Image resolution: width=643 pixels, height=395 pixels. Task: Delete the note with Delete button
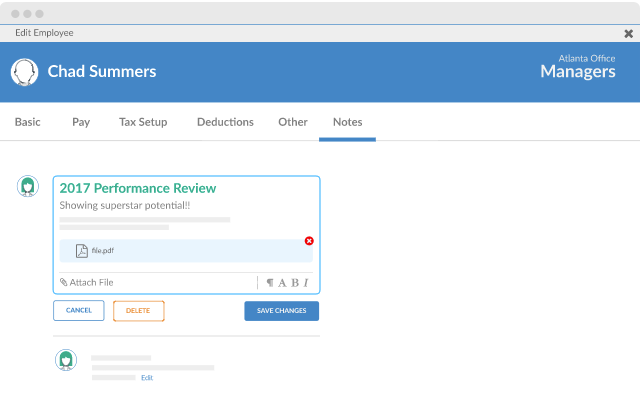(x=139, y=311)
